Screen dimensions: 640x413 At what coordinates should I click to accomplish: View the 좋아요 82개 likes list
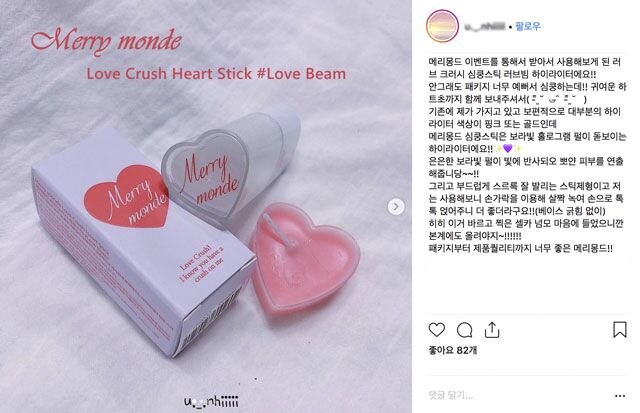tap(453, 350)
